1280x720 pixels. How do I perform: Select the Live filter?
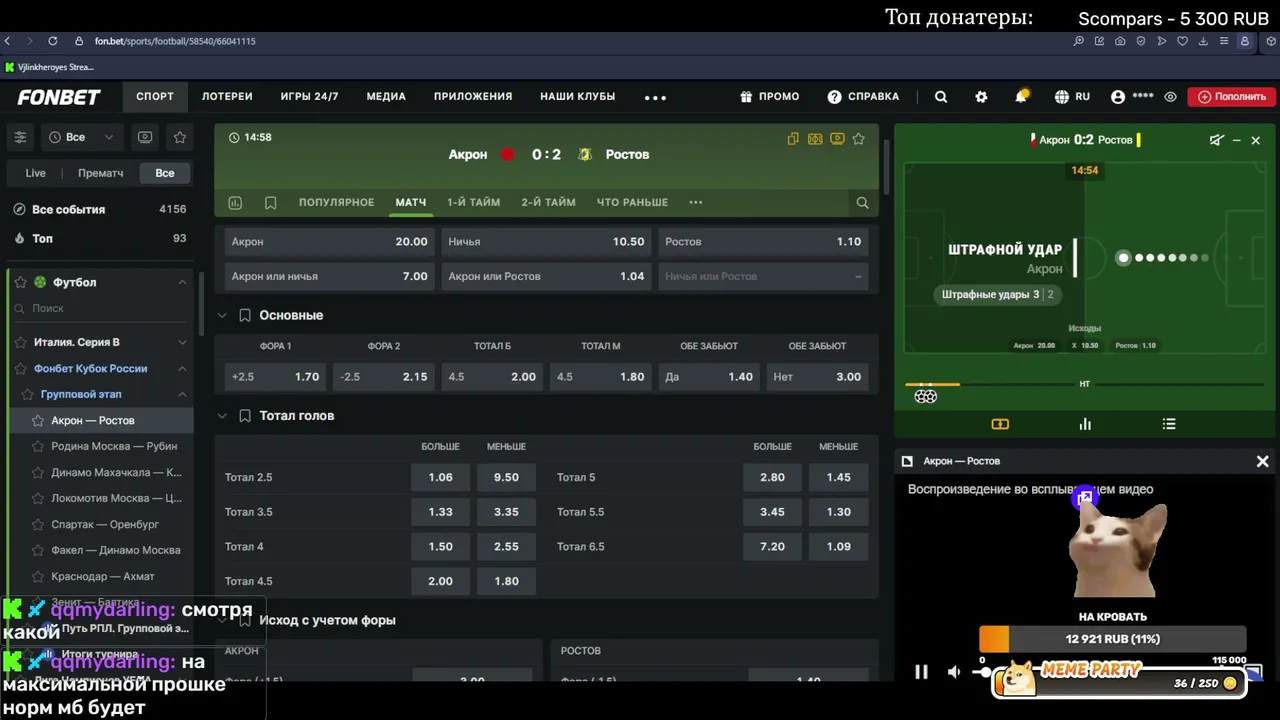pos(35,173)
